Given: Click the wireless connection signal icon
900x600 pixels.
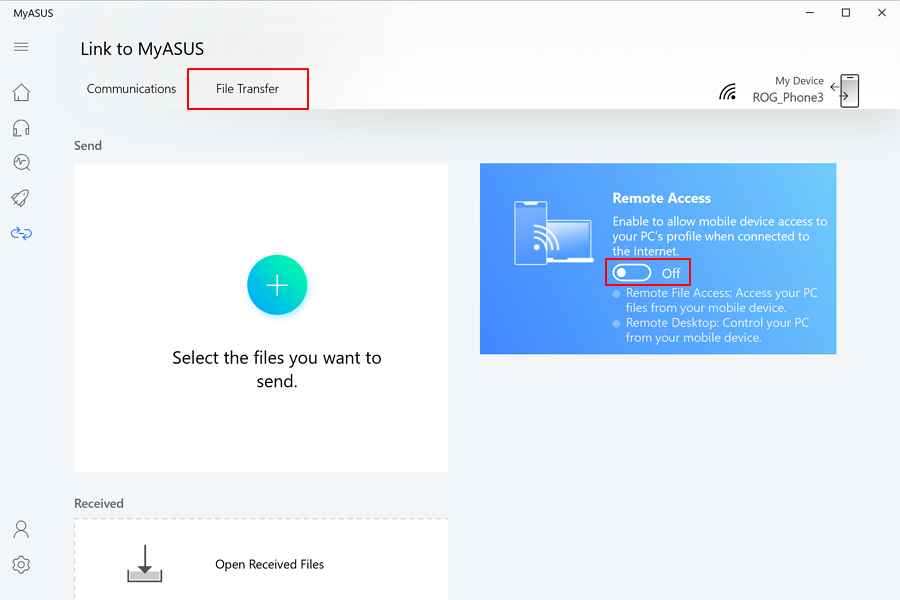Looking at the screenshot, I should [728, 91].
